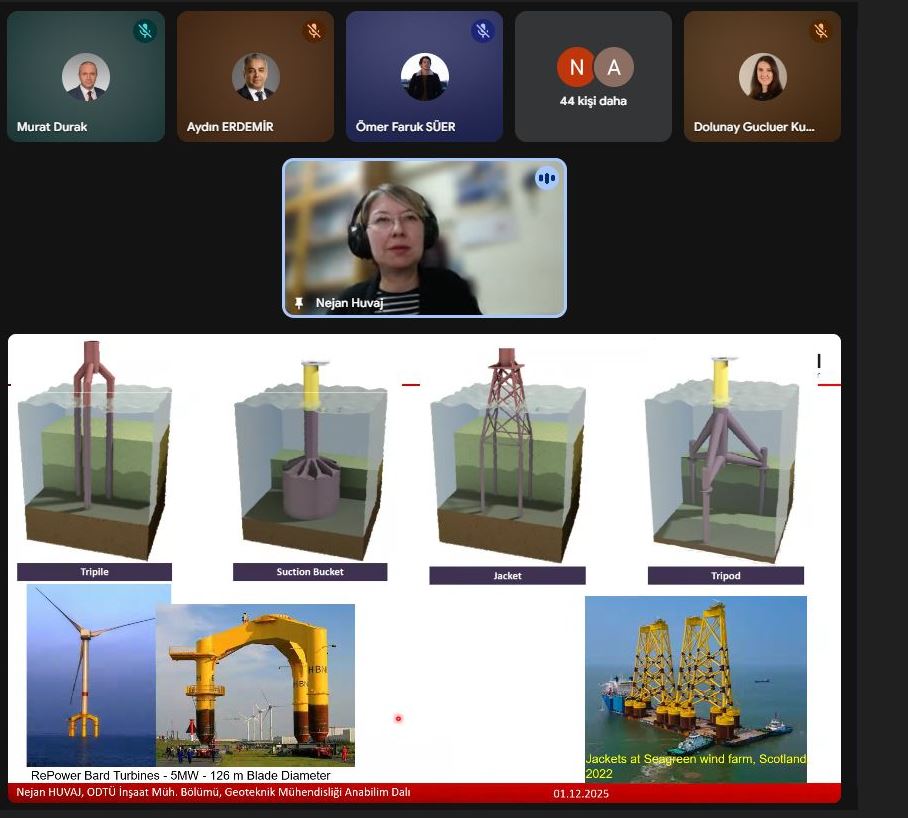
Task: Select Dolunay Gucluer's profile photo
Action: pos(762,77)
